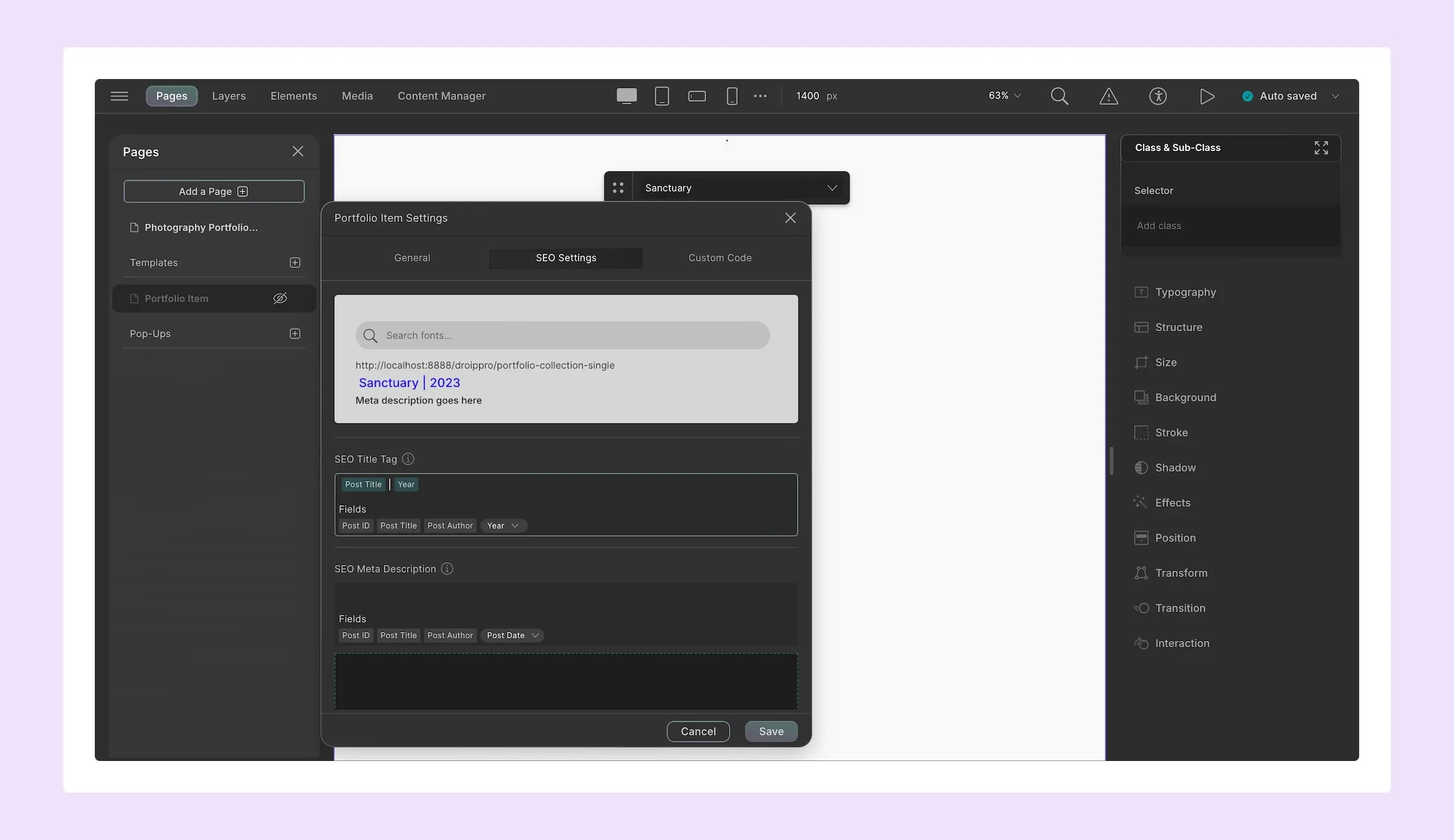Screen dimensions: 1454x840
Task: Open the Structure style section
Action: coord(1168,327)
